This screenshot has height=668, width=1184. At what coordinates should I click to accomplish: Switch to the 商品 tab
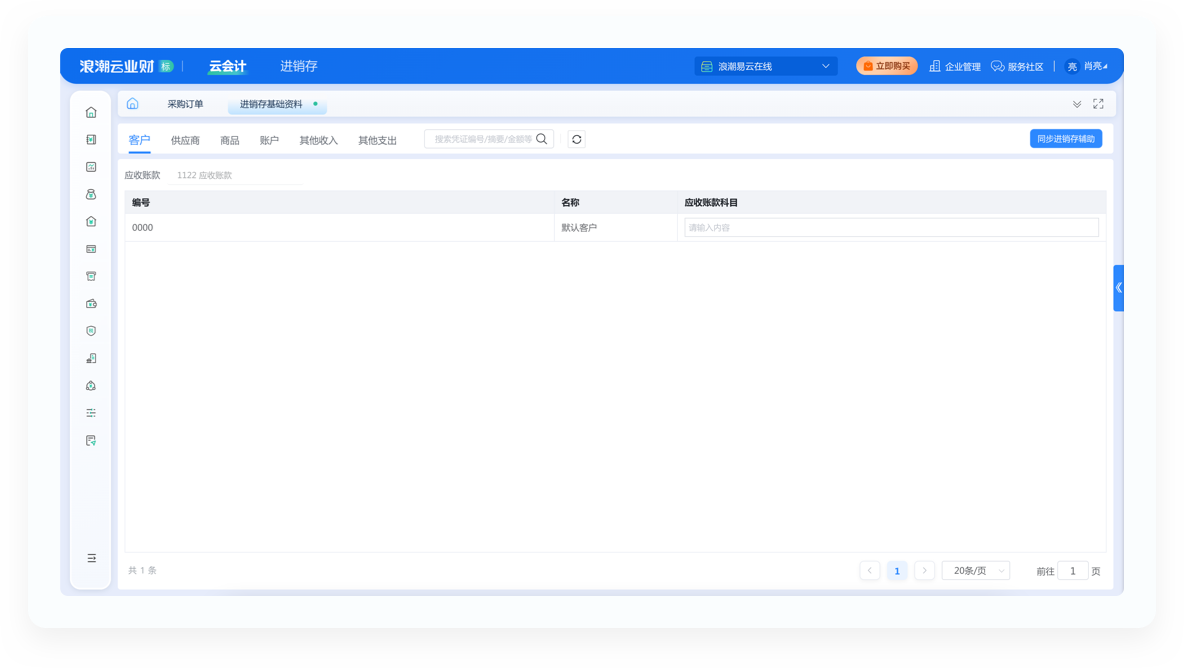[x=230, y=140]
